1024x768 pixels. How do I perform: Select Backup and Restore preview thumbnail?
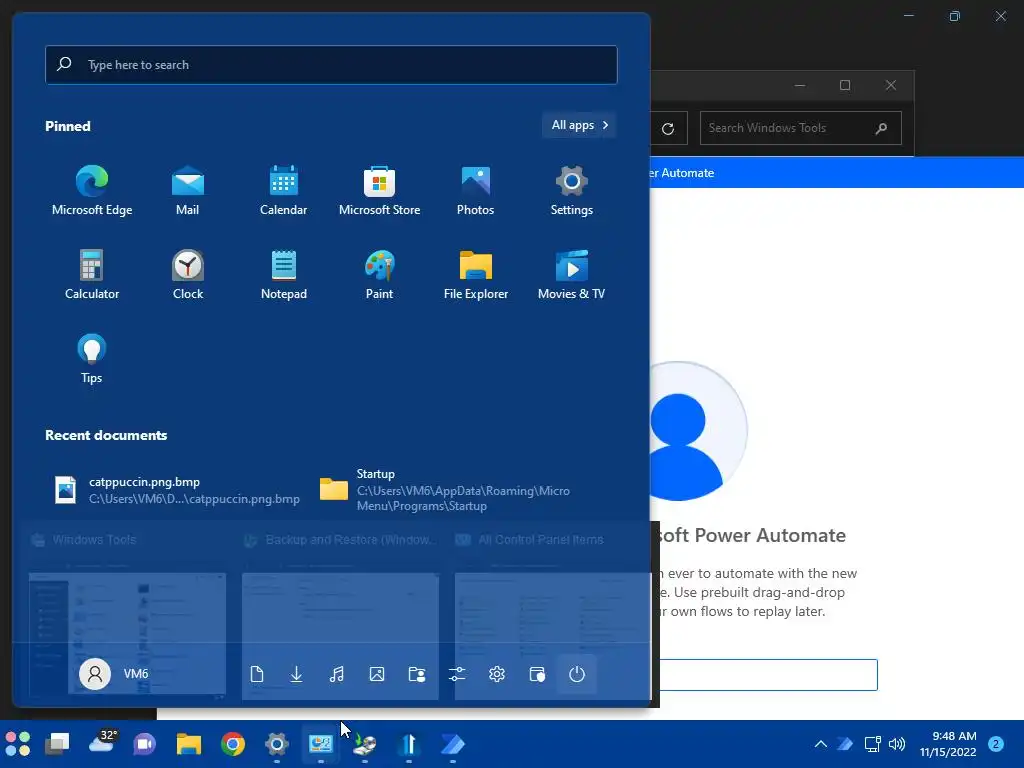coord(340,635)
